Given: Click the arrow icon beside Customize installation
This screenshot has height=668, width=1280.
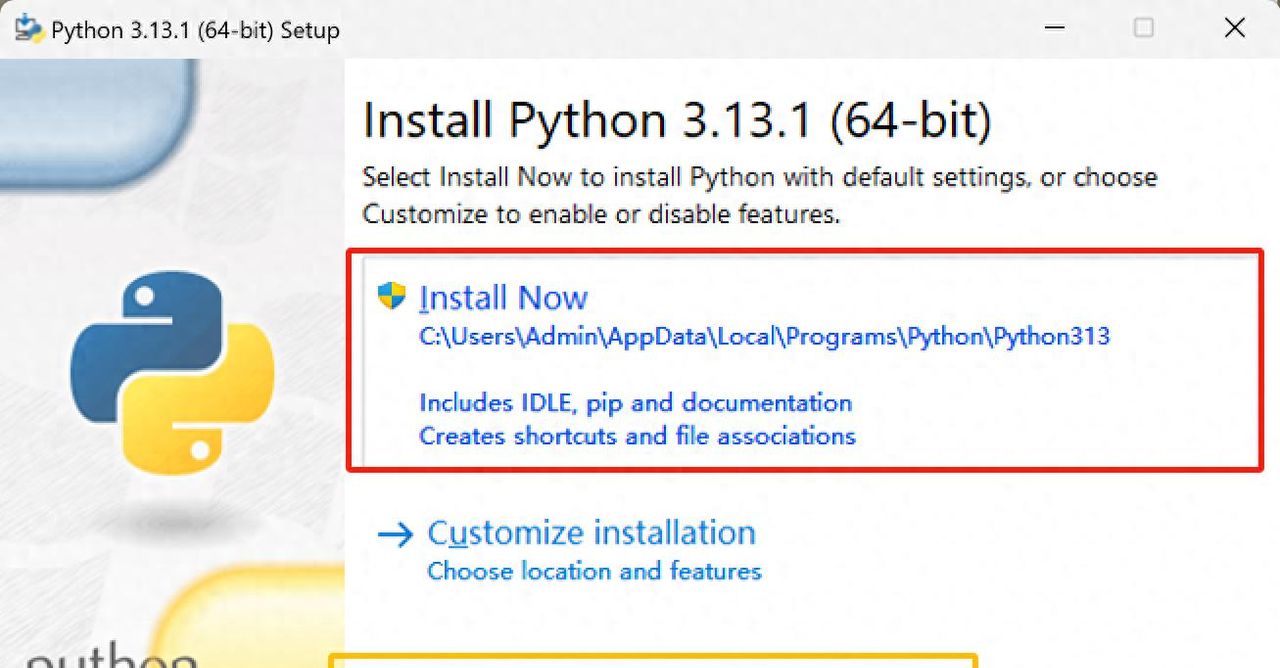Looking at the screenshot, I should 395,534.
